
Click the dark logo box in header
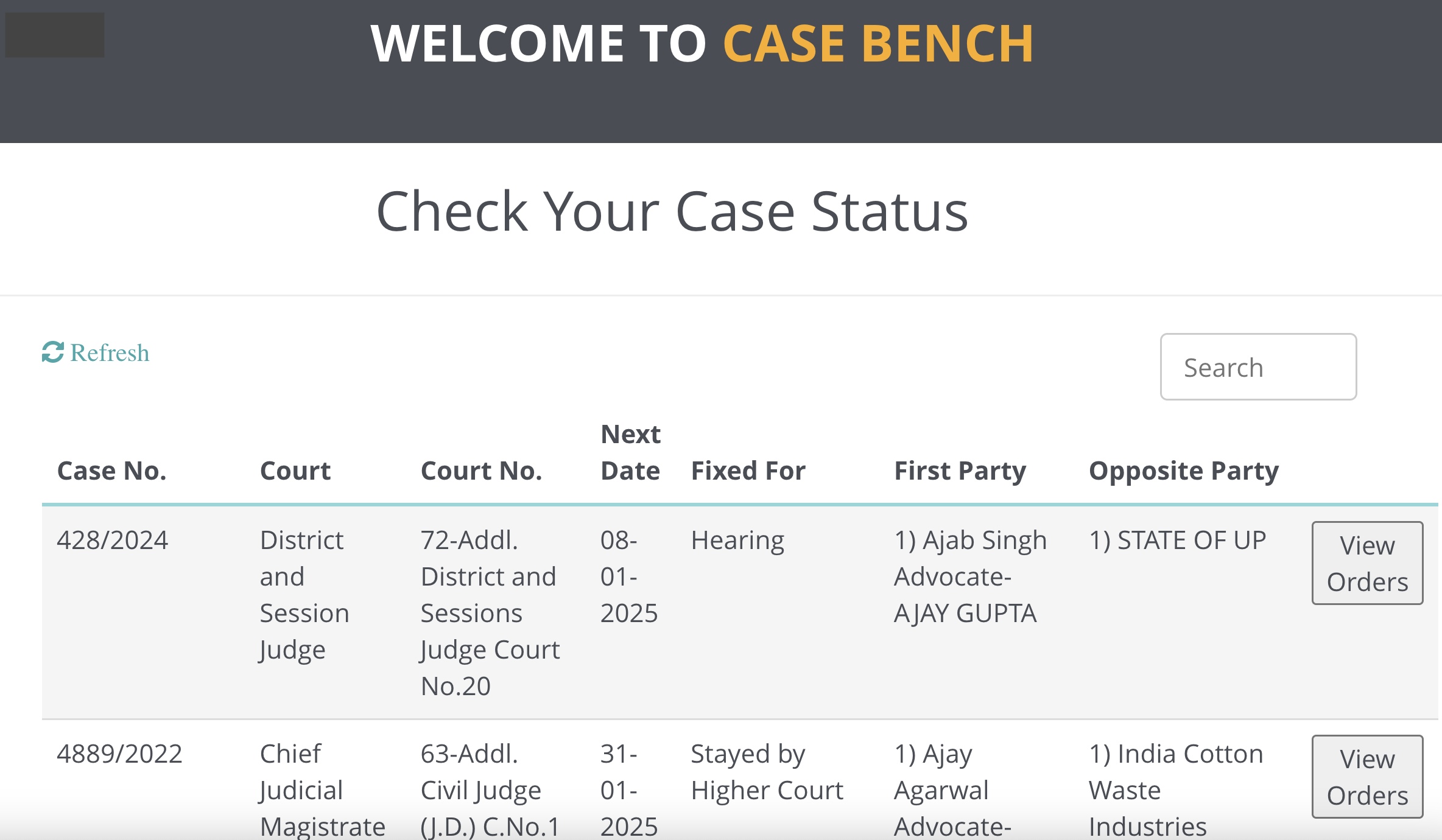coord(55,35)
